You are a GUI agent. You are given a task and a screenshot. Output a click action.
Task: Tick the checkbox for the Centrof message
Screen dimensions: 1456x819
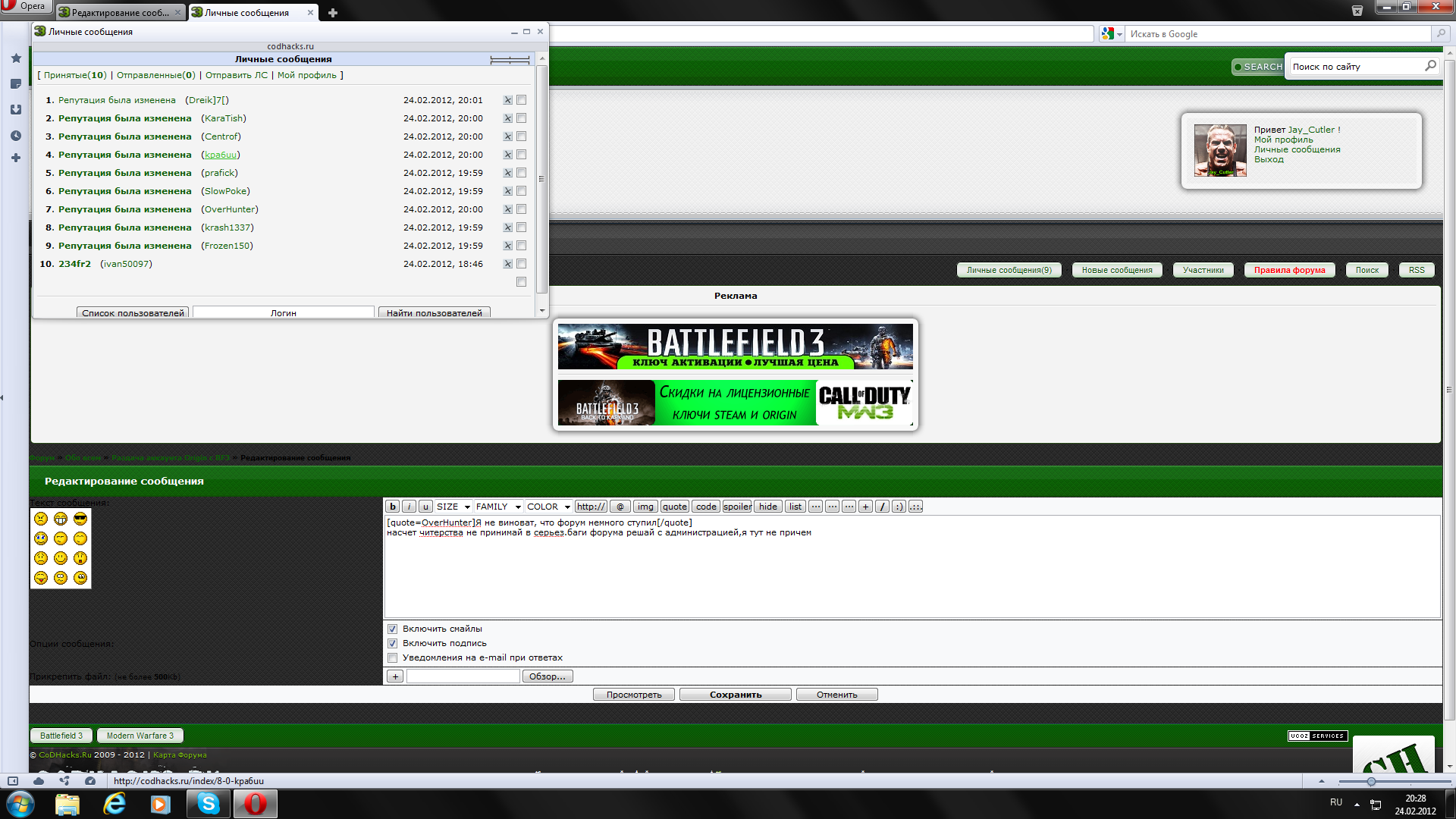(522, 136)
